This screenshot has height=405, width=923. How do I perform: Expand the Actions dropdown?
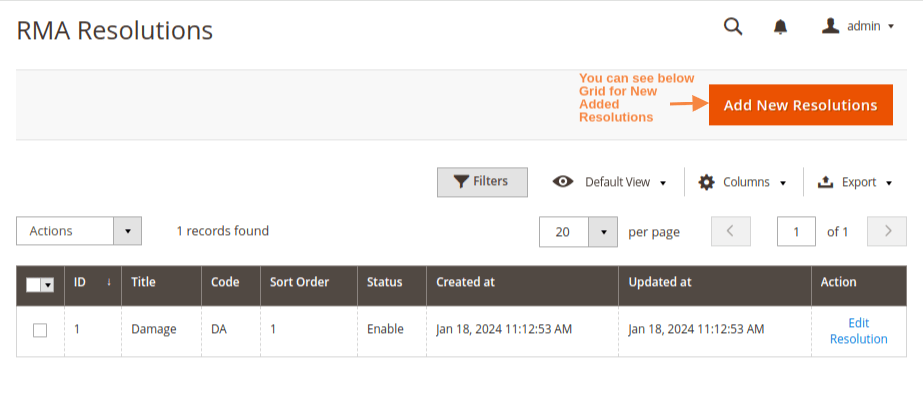[x=127, y=231]
